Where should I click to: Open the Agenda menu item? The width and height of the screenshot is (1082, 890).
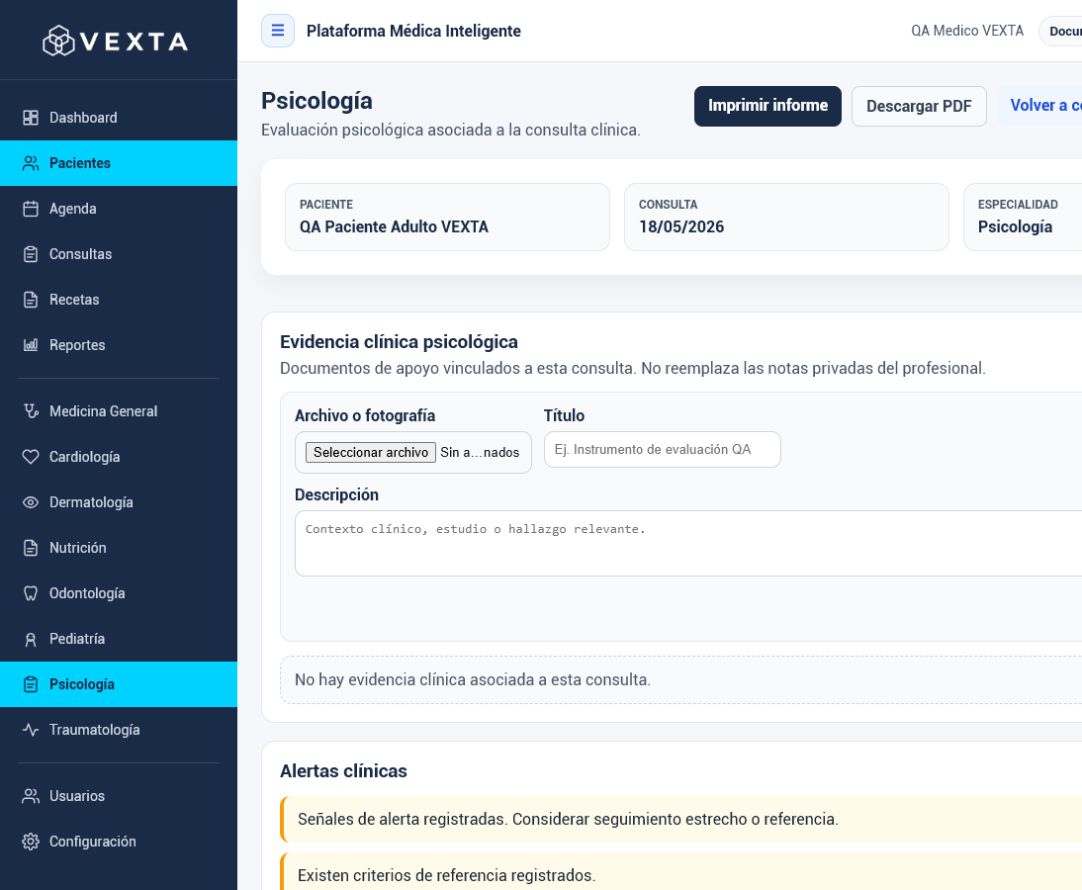[119, 208]
